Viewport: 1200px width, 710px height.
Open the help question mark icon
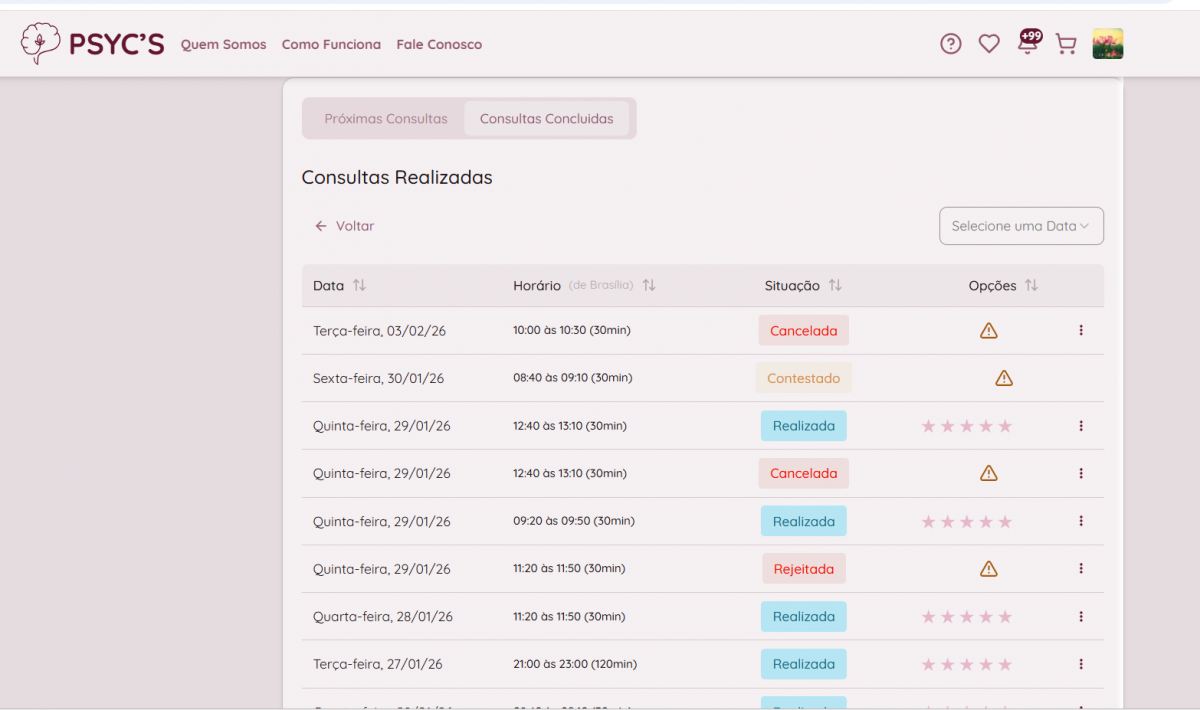[x=950, y=44]
